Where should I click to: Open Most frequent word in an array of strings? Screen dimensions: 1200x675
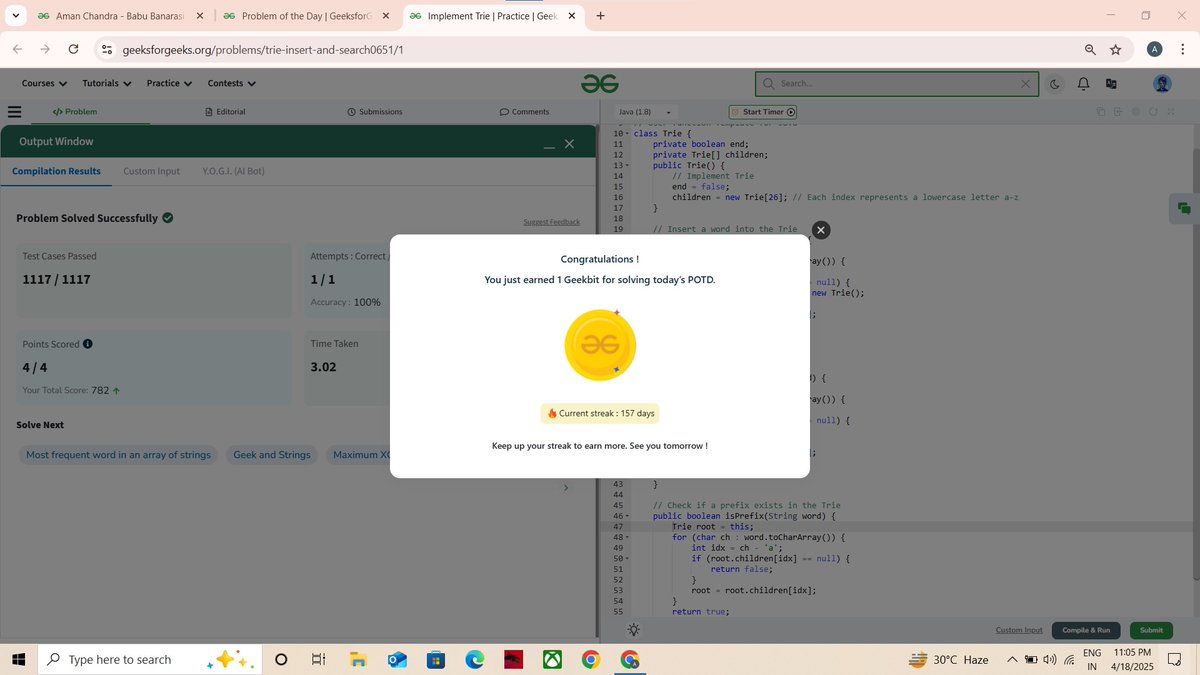pos(118,455)
